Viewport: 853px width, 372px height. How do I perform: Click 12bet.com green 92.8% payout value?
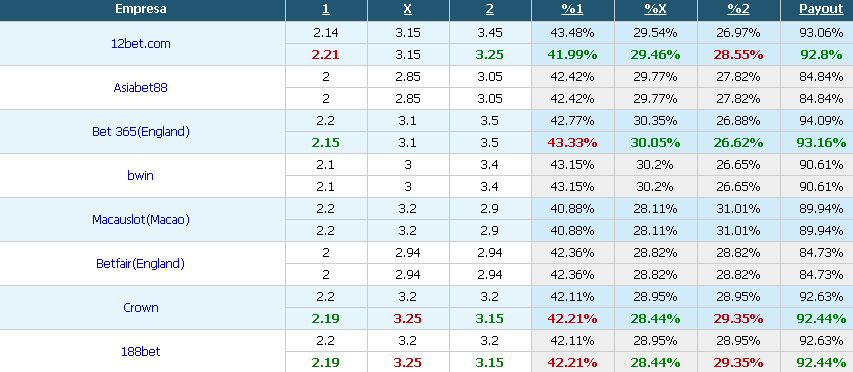coord(821,55)
